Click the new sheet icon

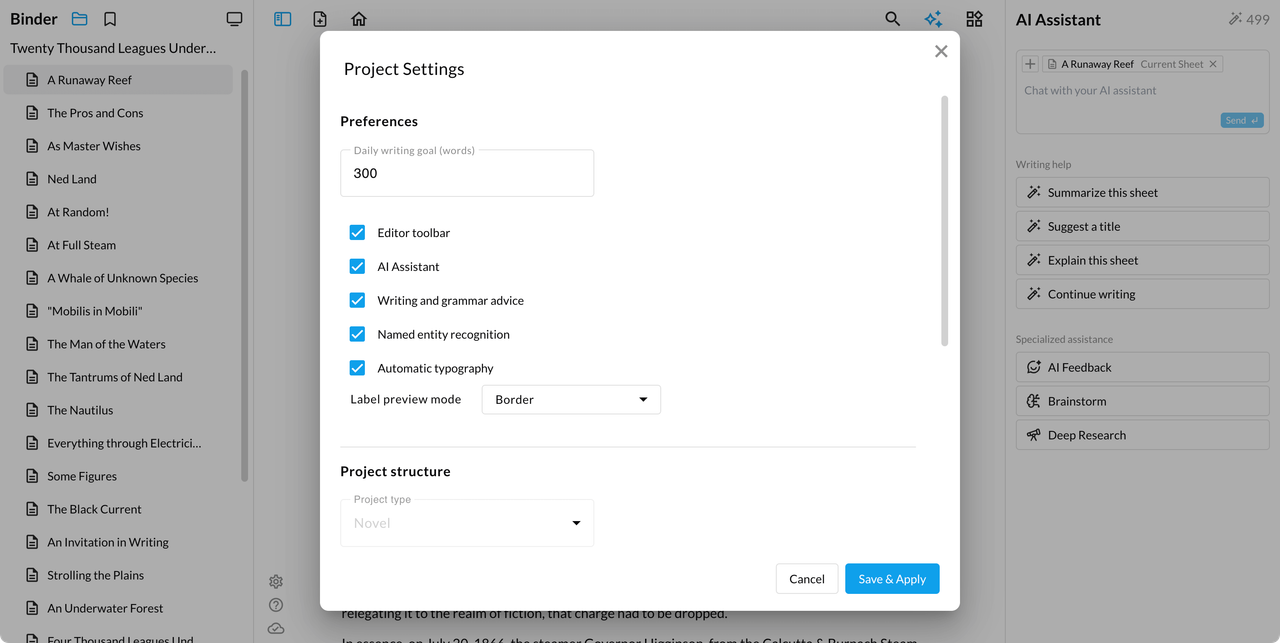pyautogui.click(x=320, y=19)
